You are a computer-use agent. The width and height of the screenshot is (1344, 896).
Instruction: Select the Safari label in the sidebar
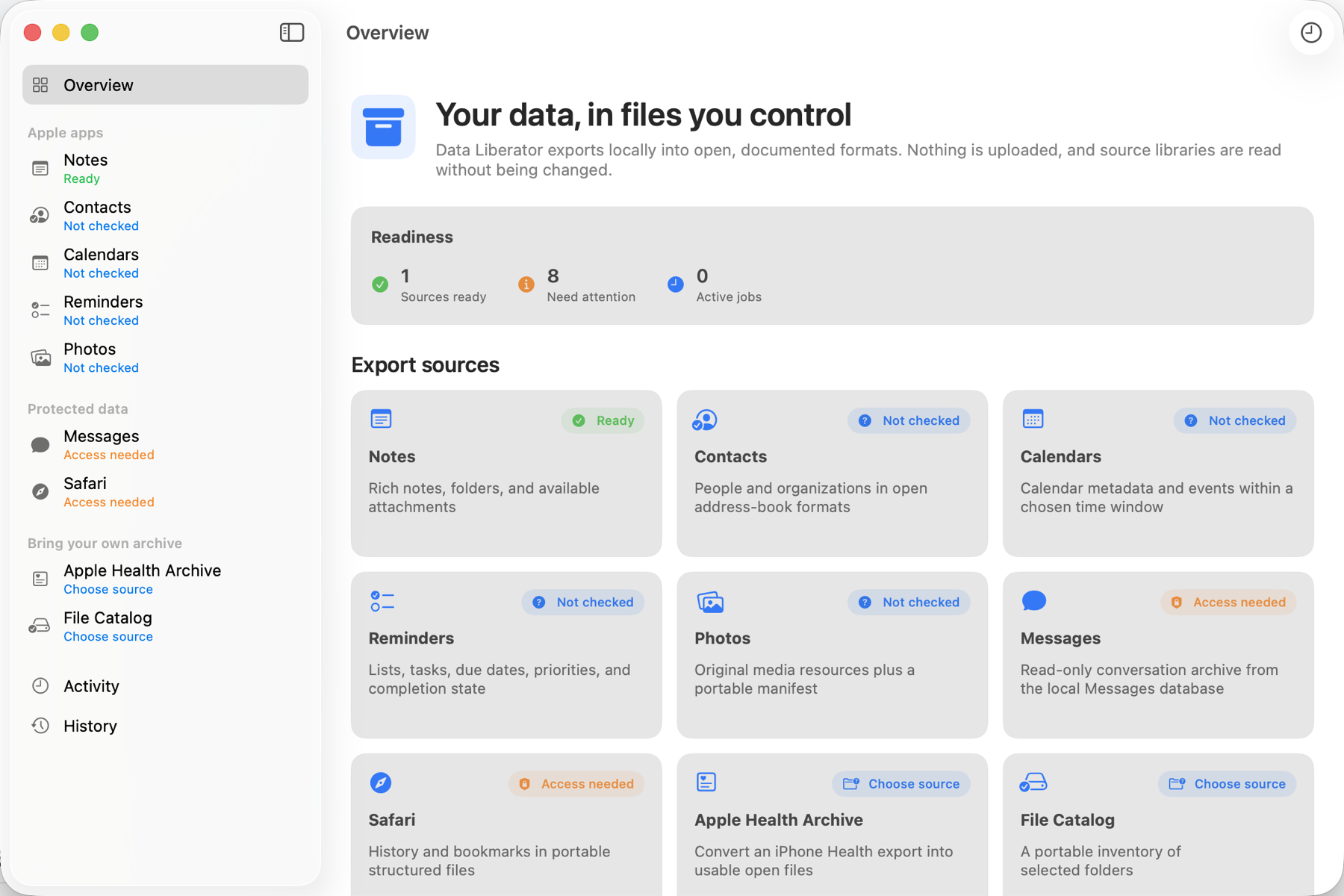pyautogui.click(x=85, y=483)
